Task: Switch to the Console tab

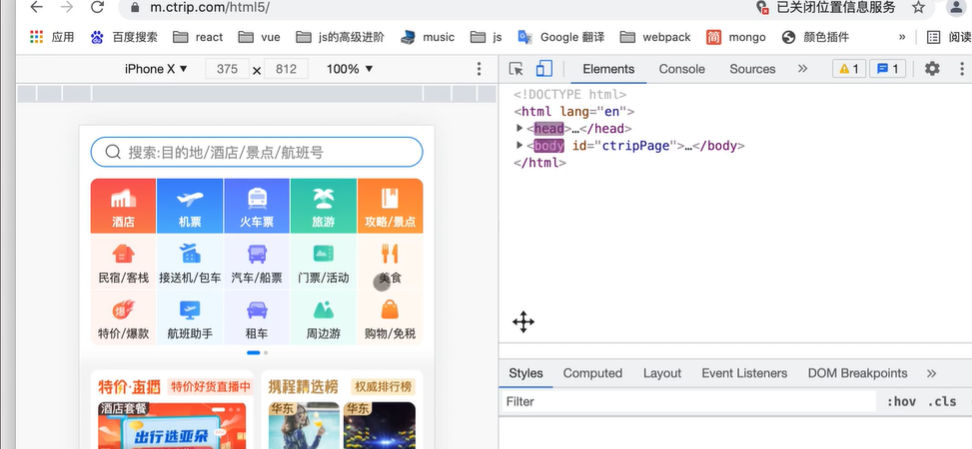Action: (682, 69)
